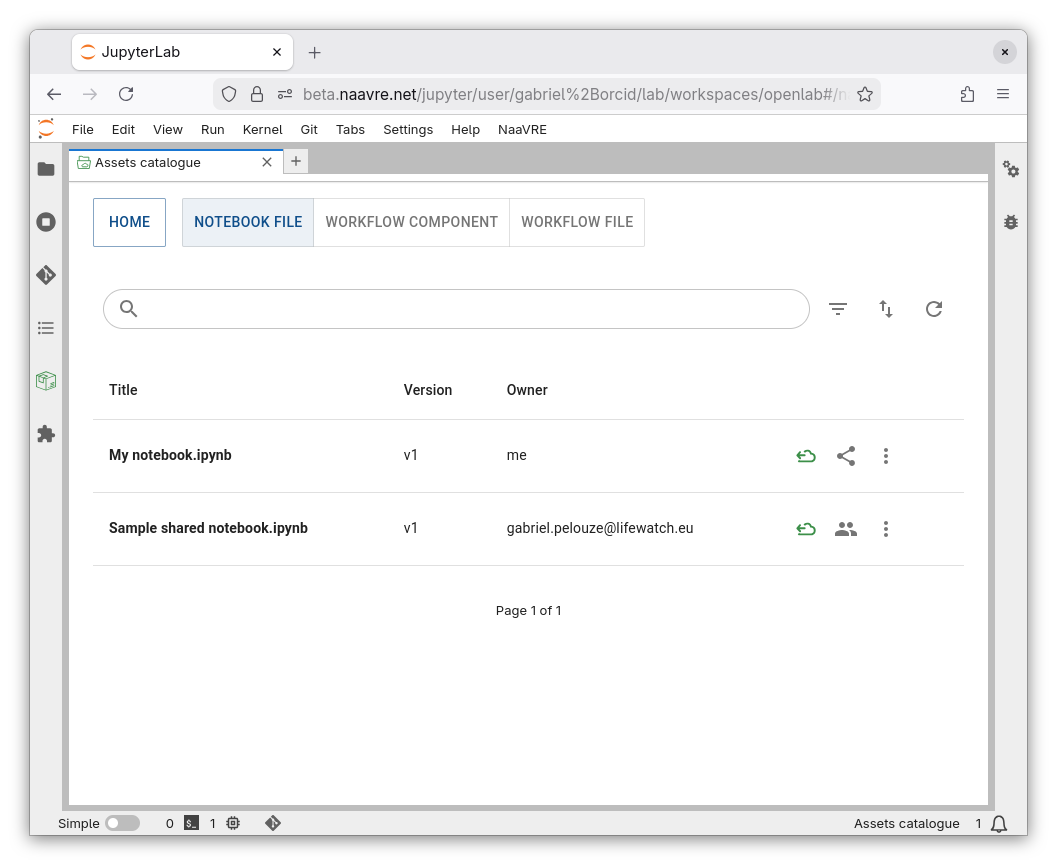1057x865 pixels.
Task: Click the HOME button
Action: [129, 222]
